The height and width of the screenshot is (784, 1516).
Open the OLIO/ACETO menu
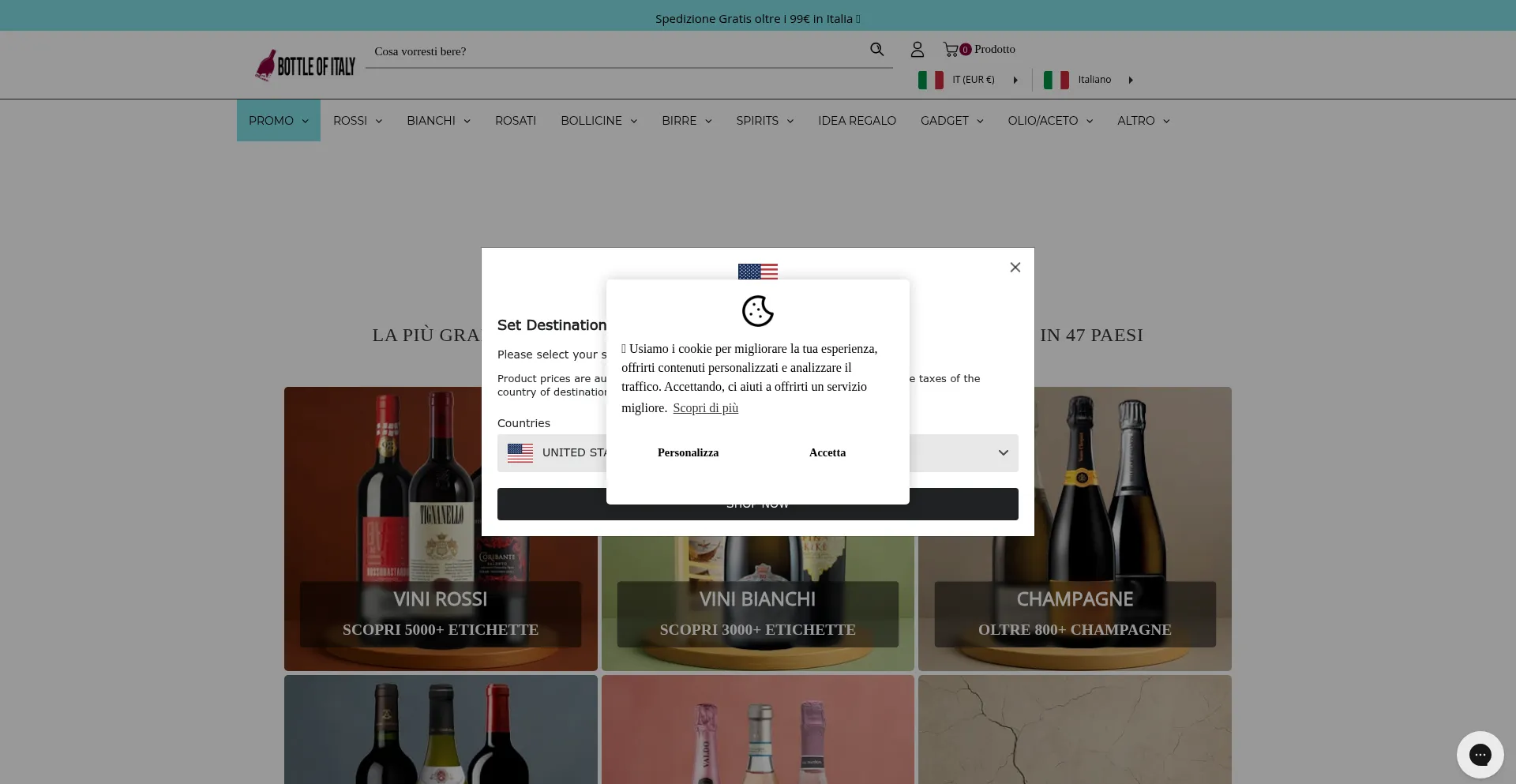(1050, 121)
